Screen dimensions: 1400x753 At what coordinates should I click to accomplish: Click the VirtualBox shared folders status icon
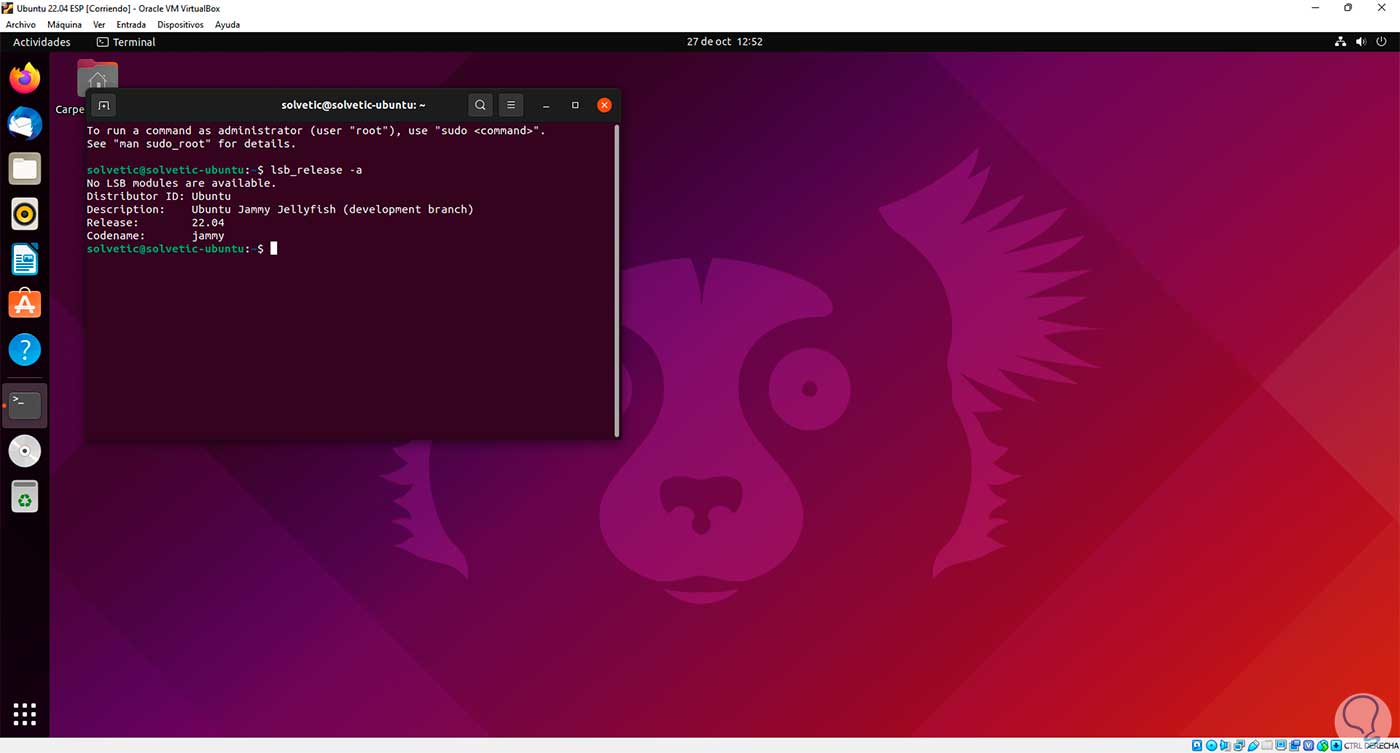click(1267, 746)
